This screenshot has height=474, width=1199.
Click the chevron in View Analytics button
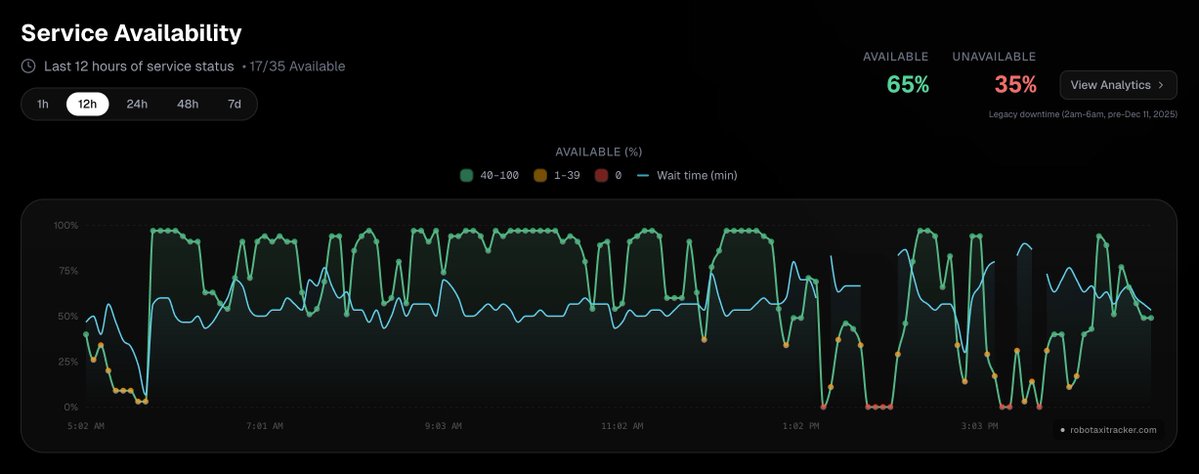[1162, 85]
